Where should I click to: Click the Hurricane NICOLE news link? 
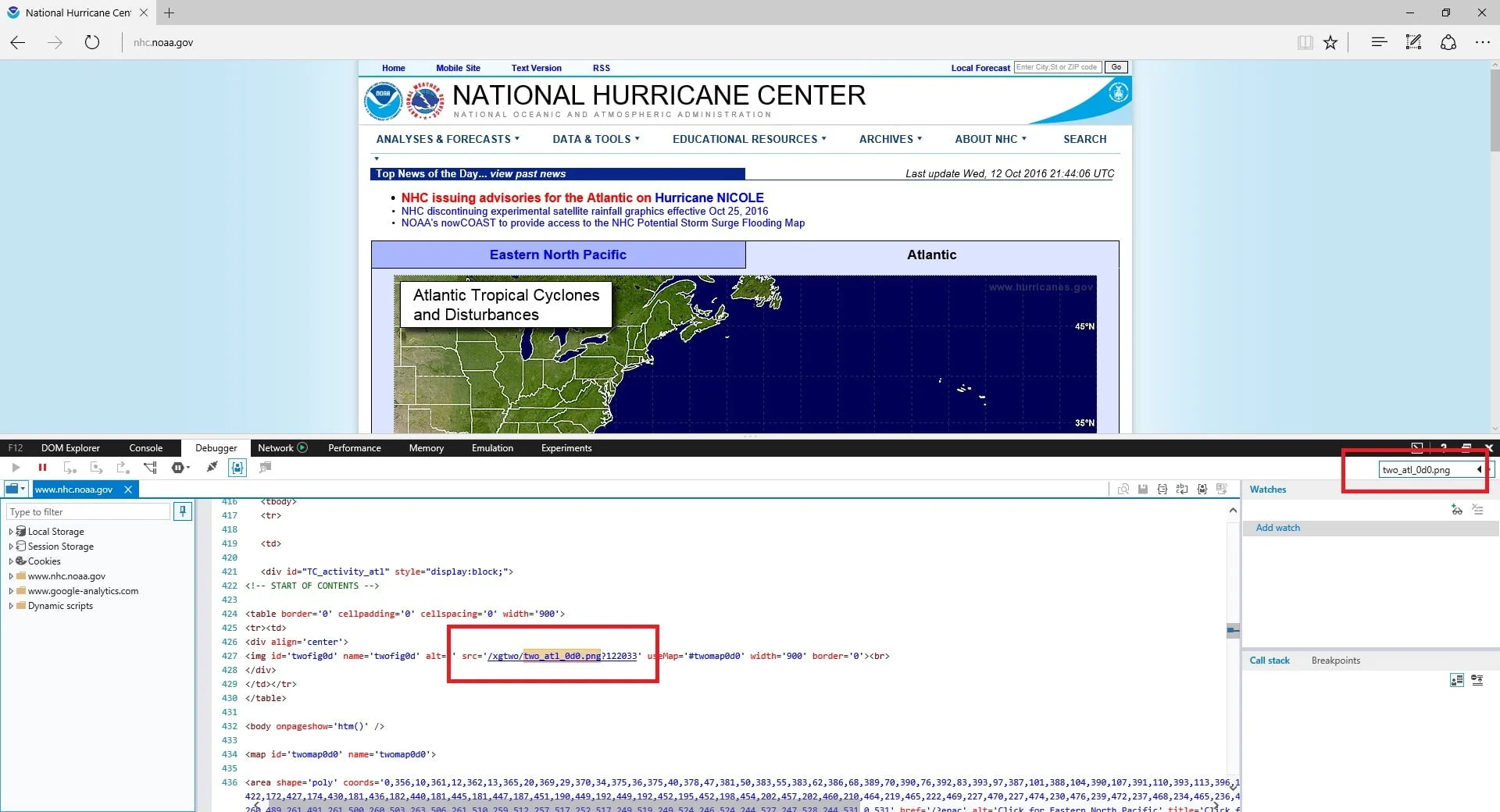(709, 198)
